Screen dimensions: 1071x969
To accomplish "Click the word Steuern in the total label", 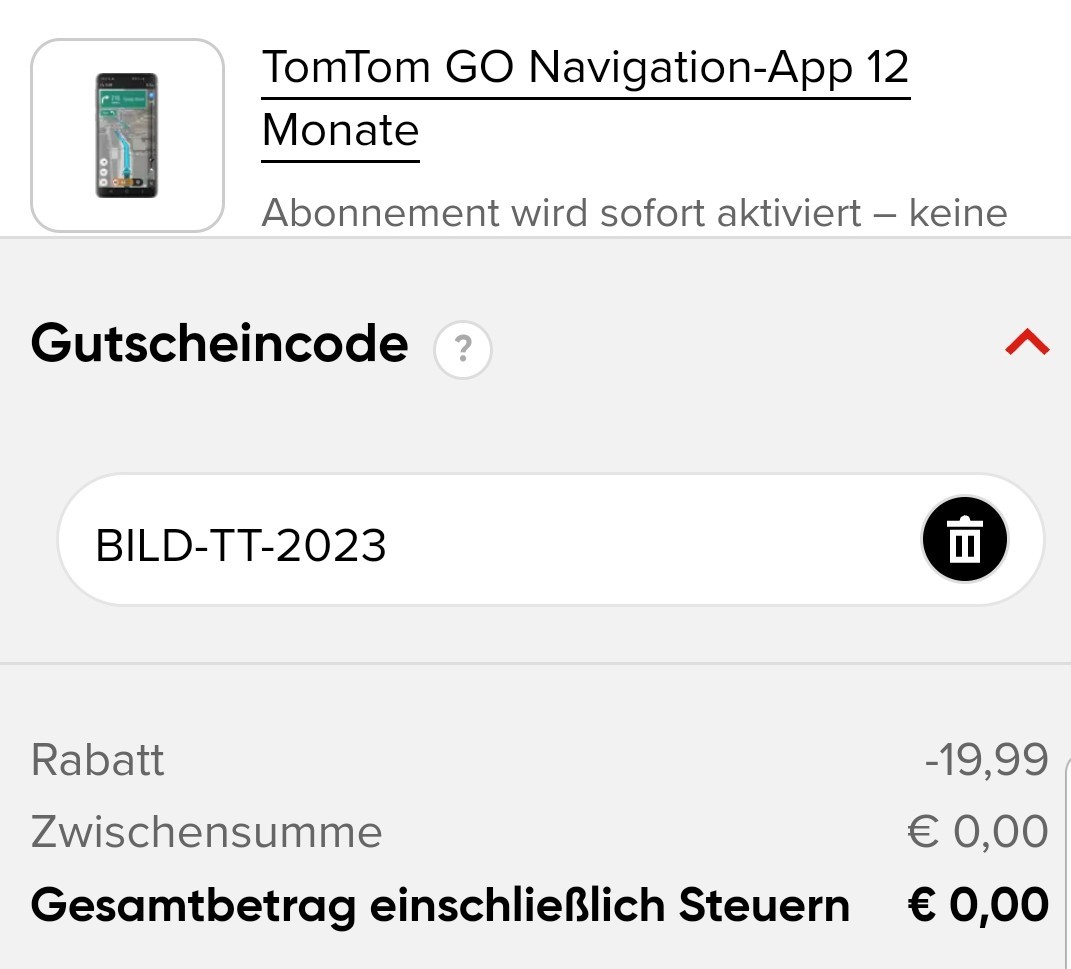I will tap(764, 905).
